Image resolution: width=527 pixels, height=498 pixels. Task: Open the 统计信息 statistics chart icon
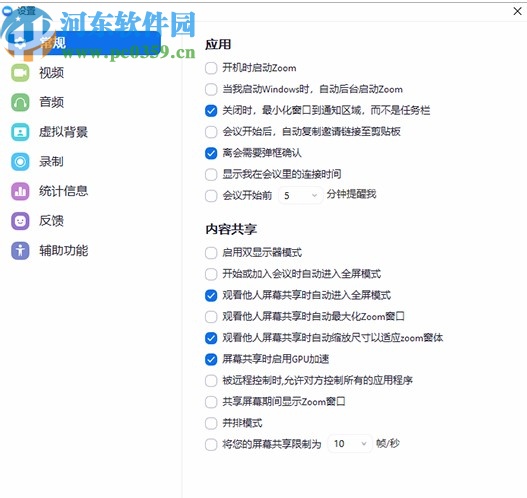[20, 191]
